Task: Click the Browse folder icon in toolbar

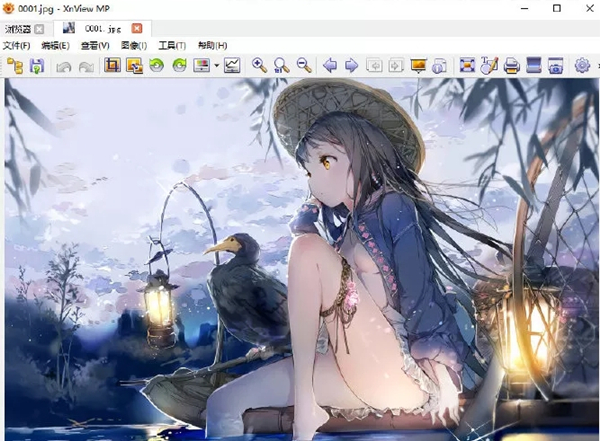Action: 15,66
